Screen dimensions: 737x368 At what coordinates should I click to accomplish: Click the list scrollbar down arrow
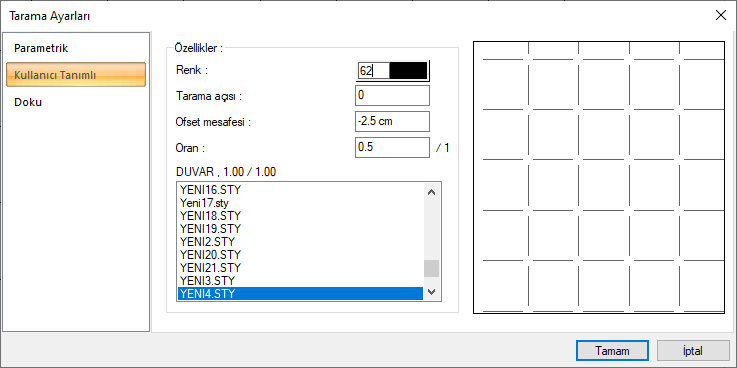(432, 292)
